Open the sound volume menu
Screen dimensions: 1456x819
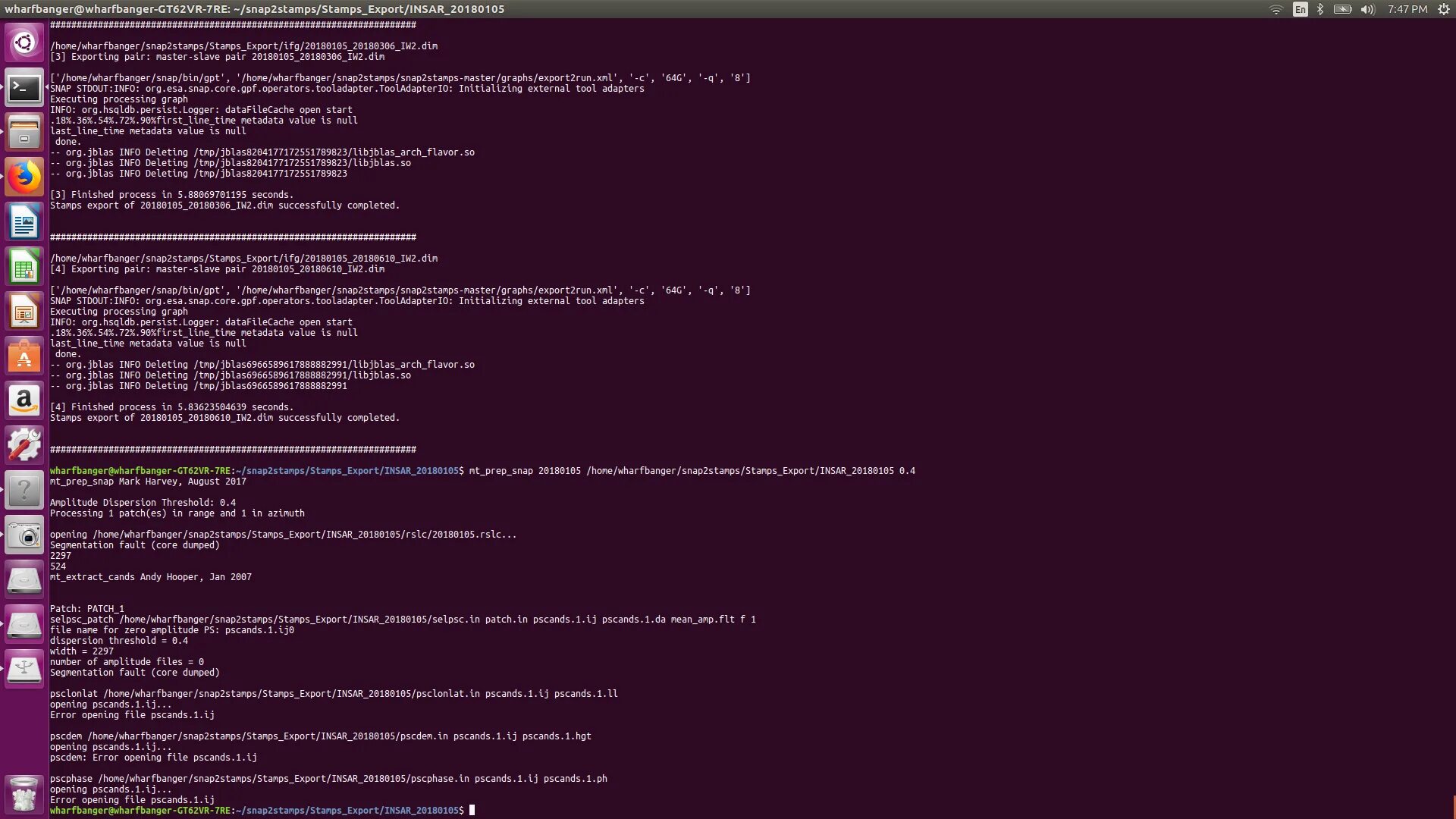[x=1367, y=9]
